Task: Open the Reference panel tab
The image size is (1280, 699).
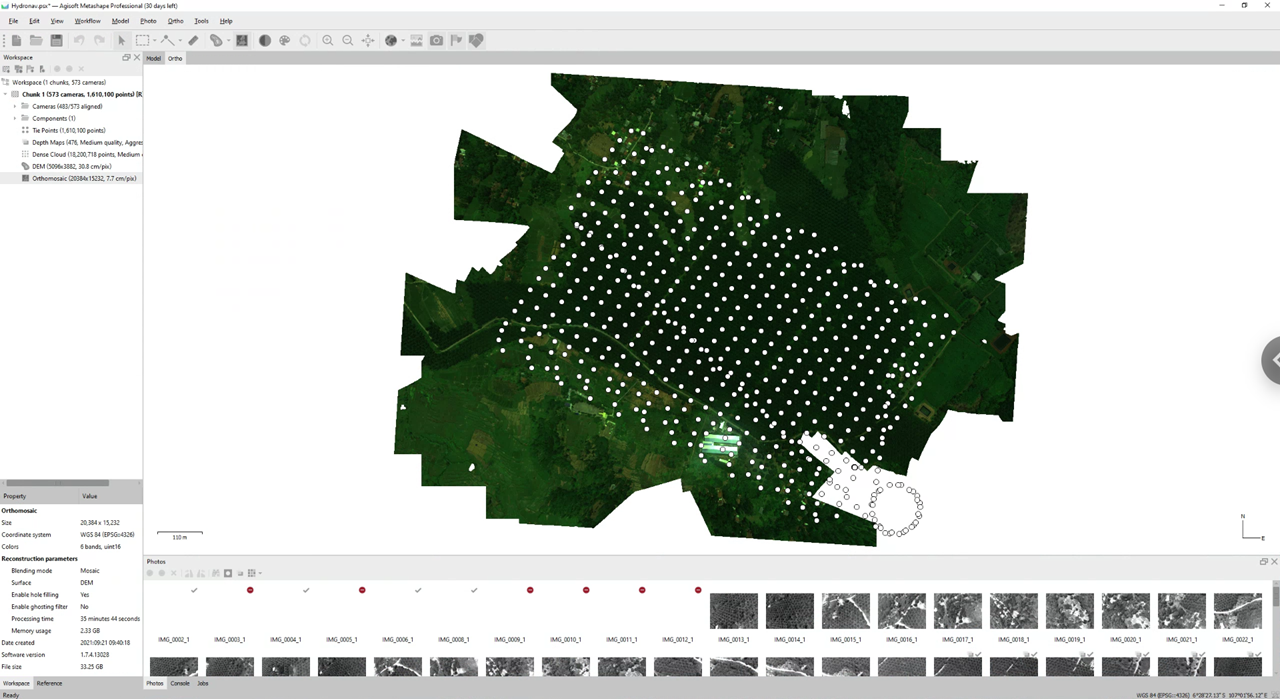Action: click(x=49, y=683)
